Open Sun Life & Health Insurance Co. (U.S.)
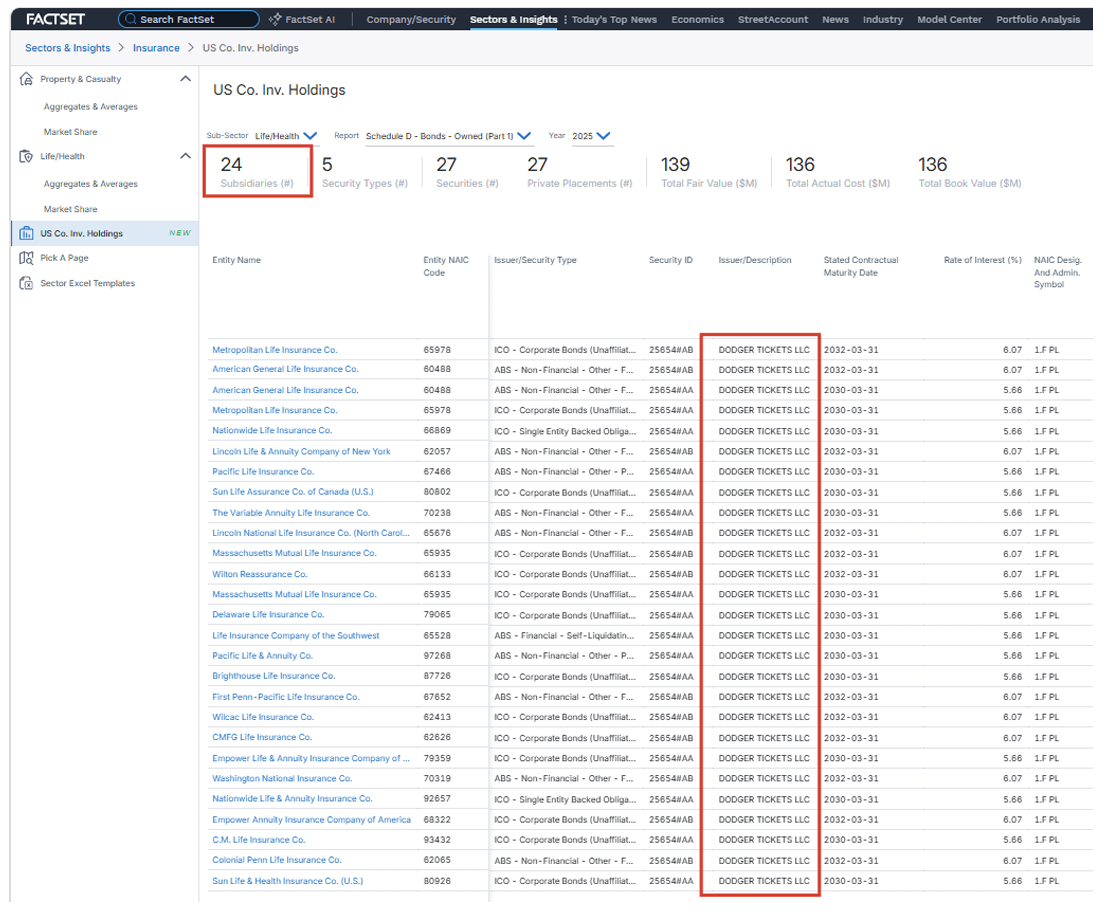 287,881
